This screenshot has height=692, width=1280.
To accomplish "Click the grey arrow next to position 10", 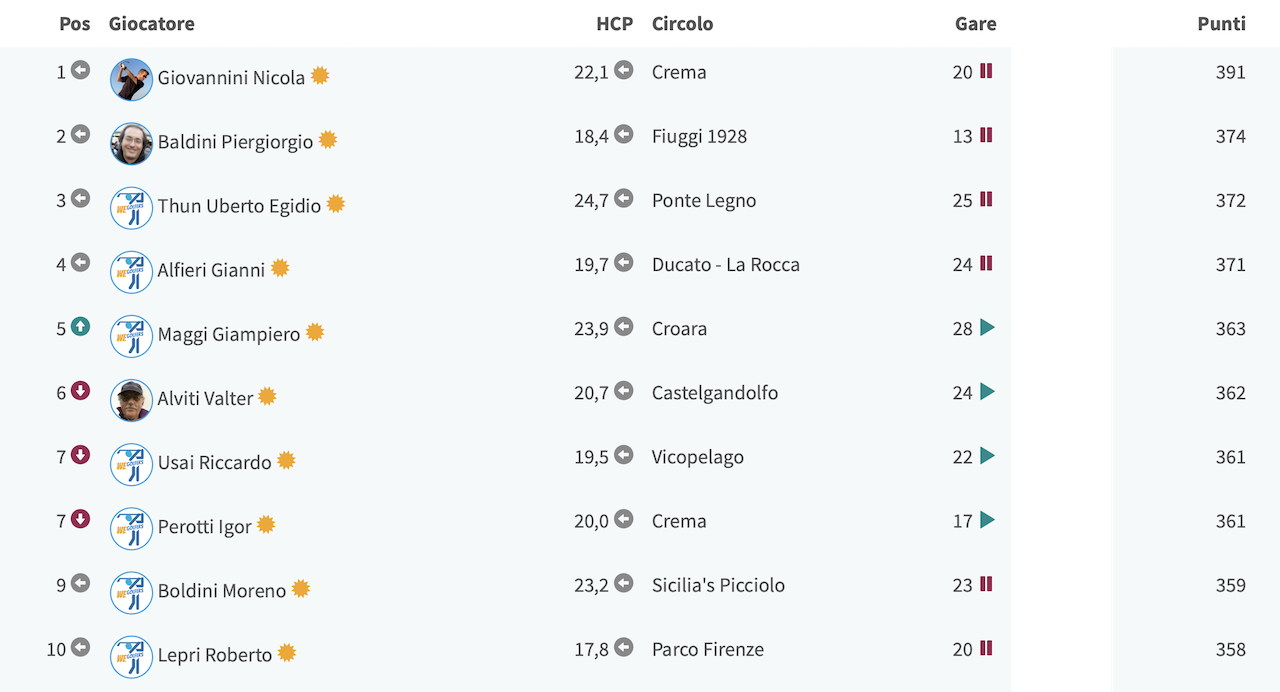I will (80, 647).
